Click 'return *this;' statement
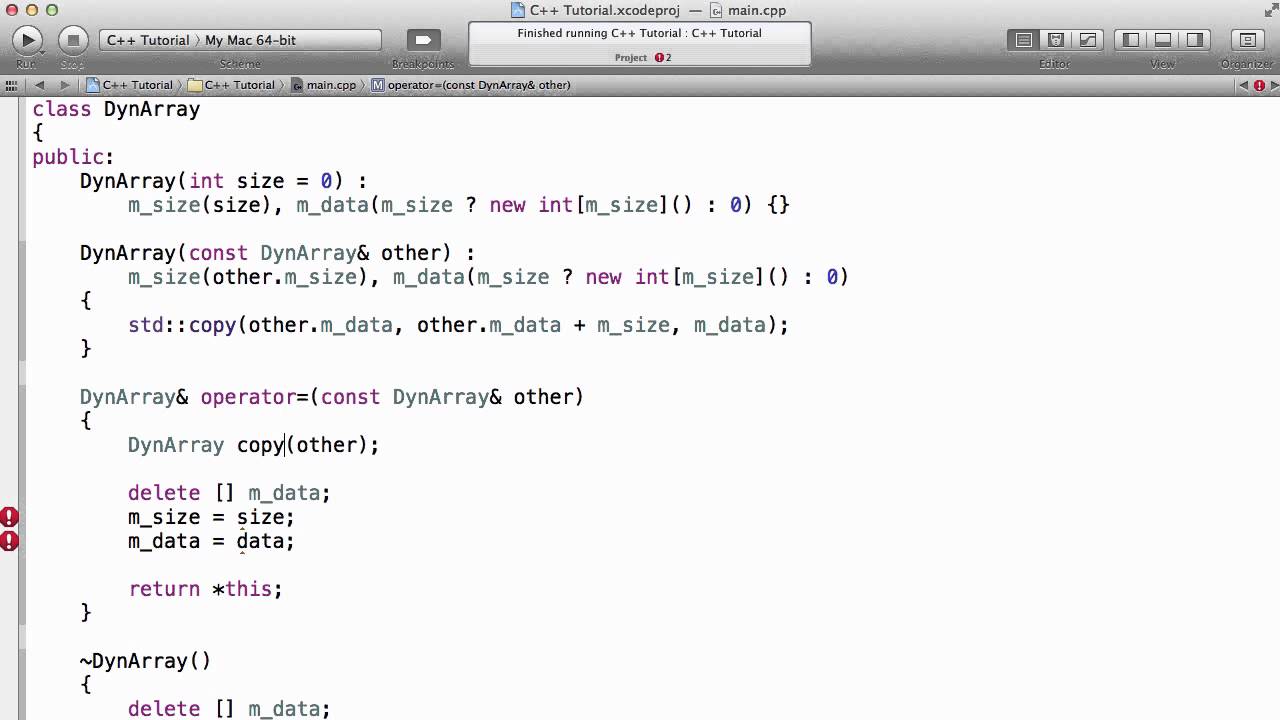 (x=205, y=589)
